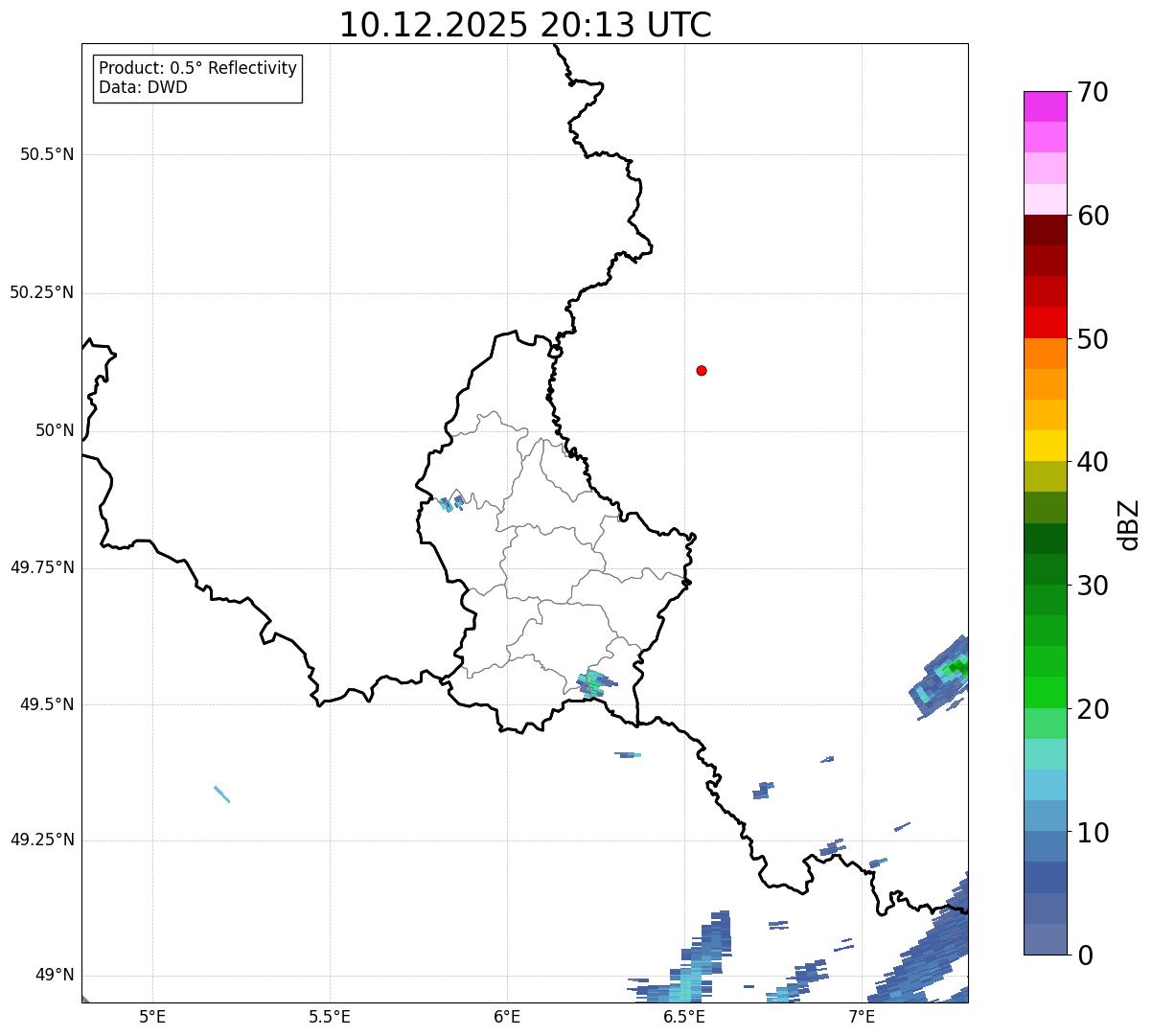Click the 7°E longitude label
Viewport: 1152px width, 1036px height.
point(862,1016)
